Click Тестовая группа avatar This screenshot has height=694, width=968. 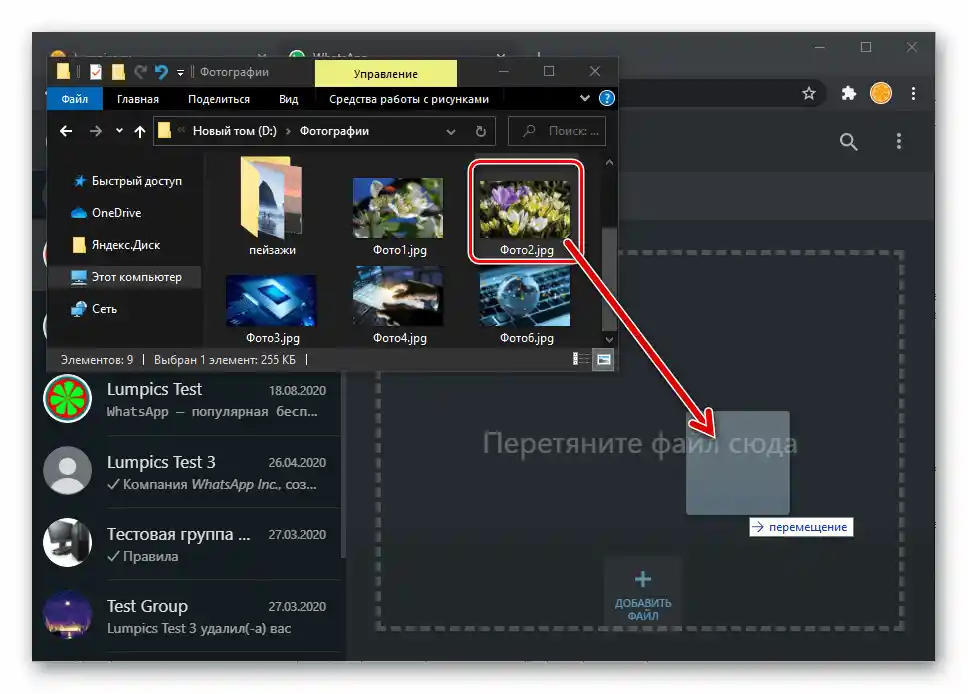67,542
